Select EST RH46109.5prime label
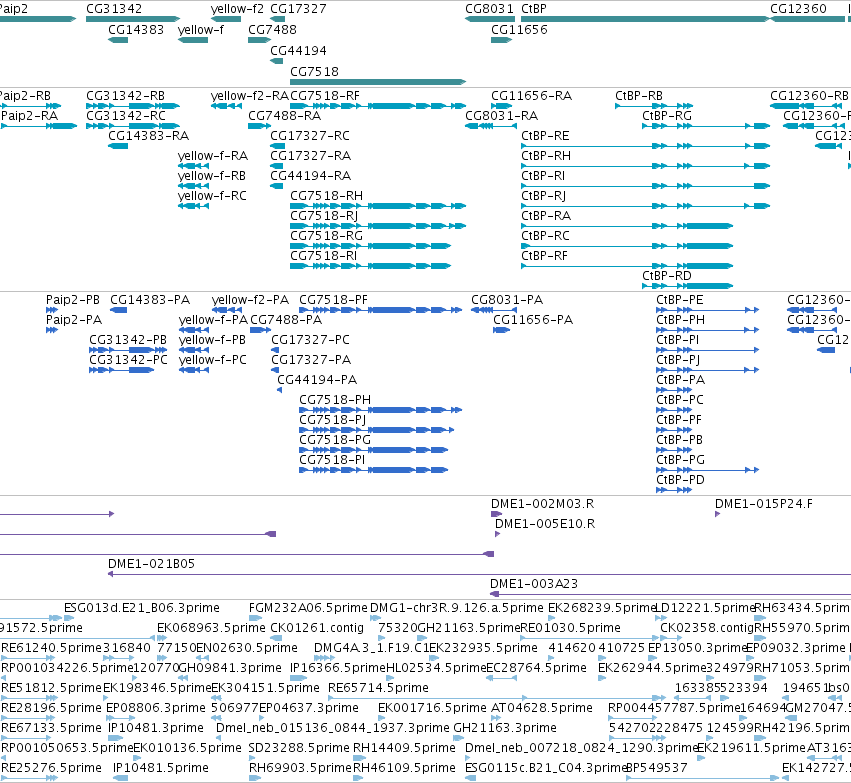Viewport: 851px width, 783px height. click(404, 768)
